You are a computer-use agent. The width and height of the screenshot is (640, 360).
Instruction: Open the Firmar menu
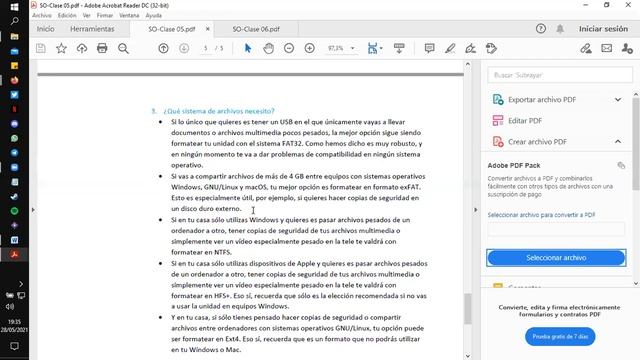click(104, 16)
